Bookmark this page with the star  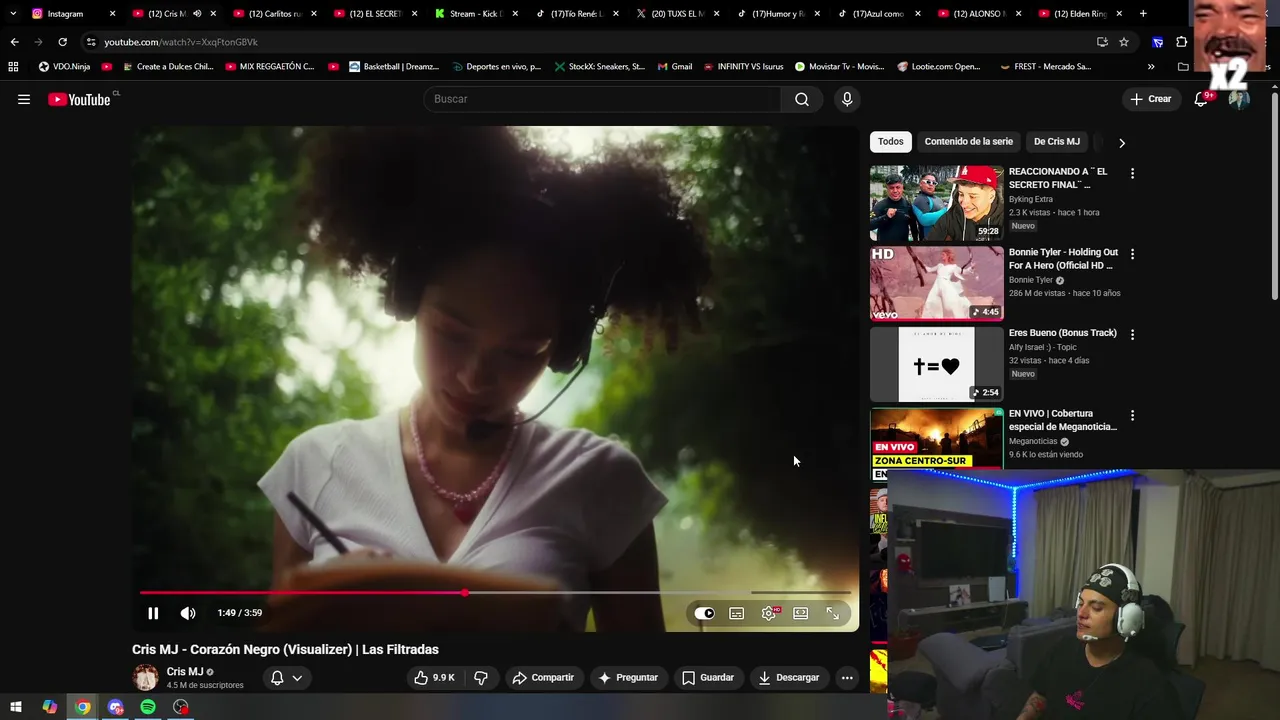point(1124,42)
